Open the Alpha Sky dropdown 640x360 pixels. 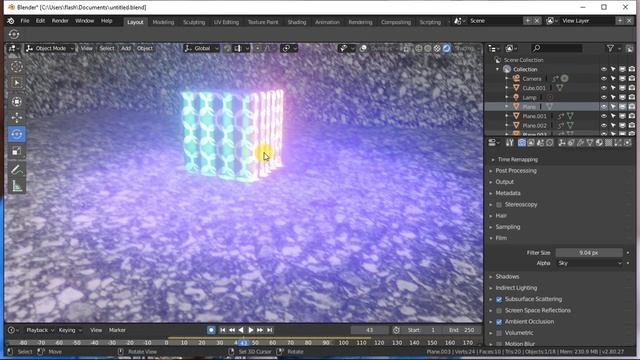point(590,263)
